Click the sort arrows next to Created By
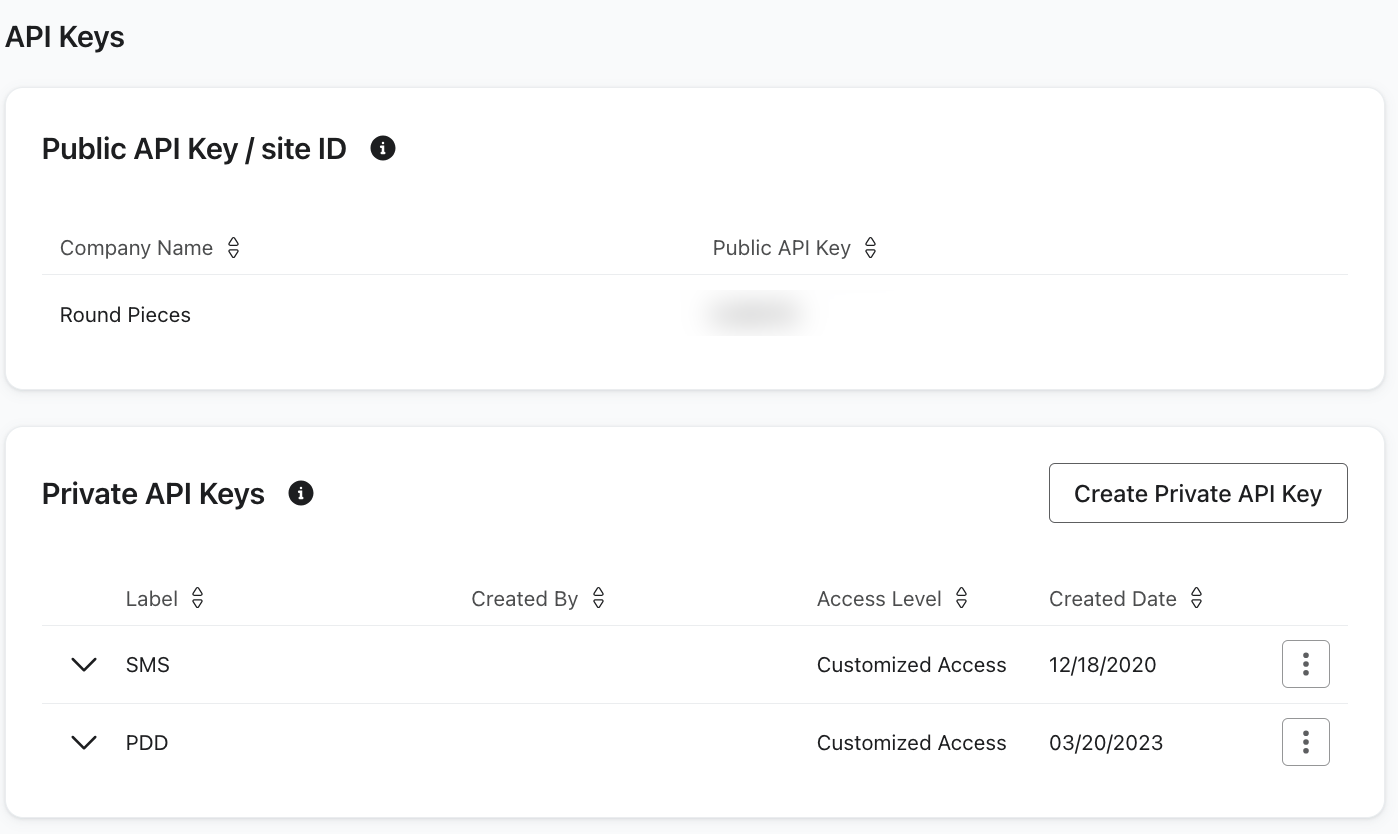The image size is (1398, 834). [x=598, y=598]
